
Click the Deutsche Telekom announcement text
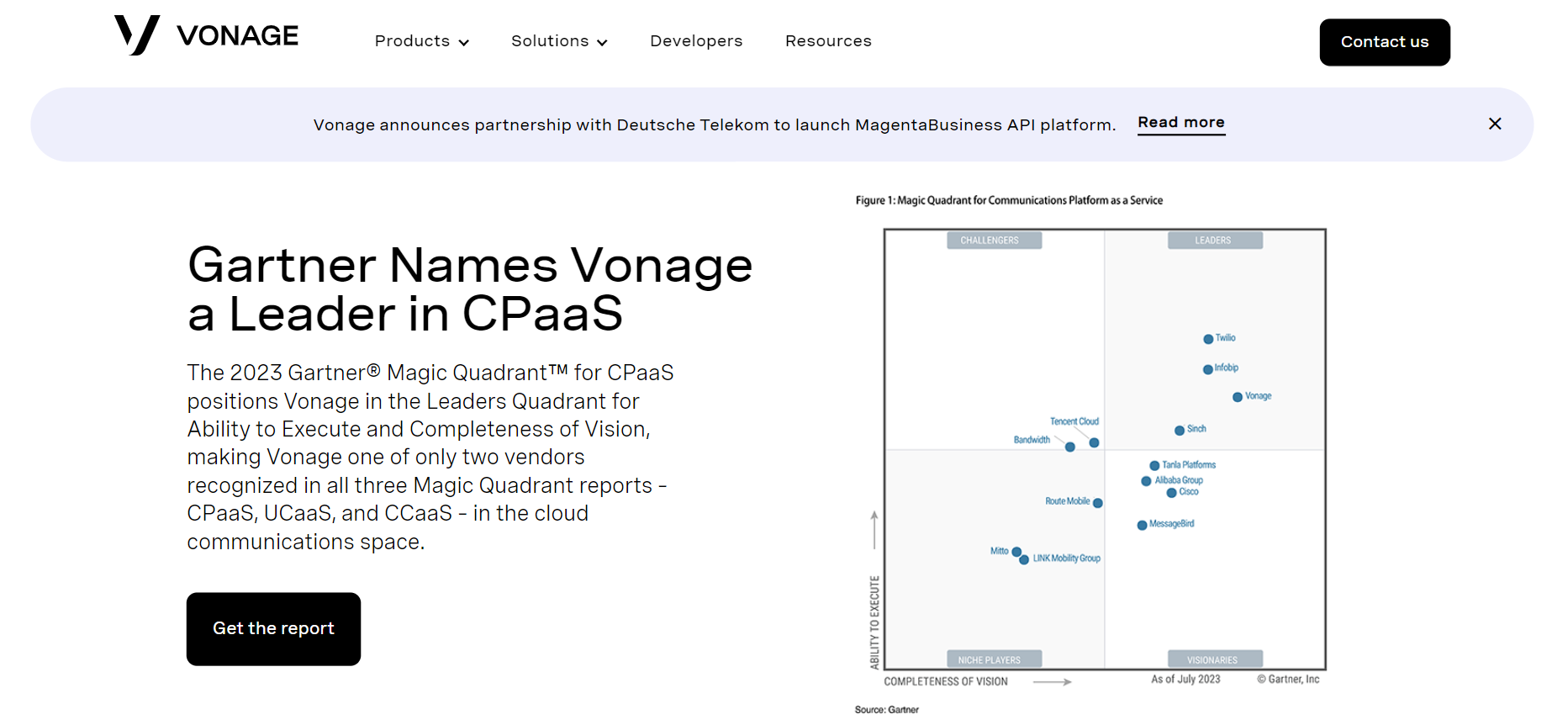pyautogui.click(x=715, y=125)
